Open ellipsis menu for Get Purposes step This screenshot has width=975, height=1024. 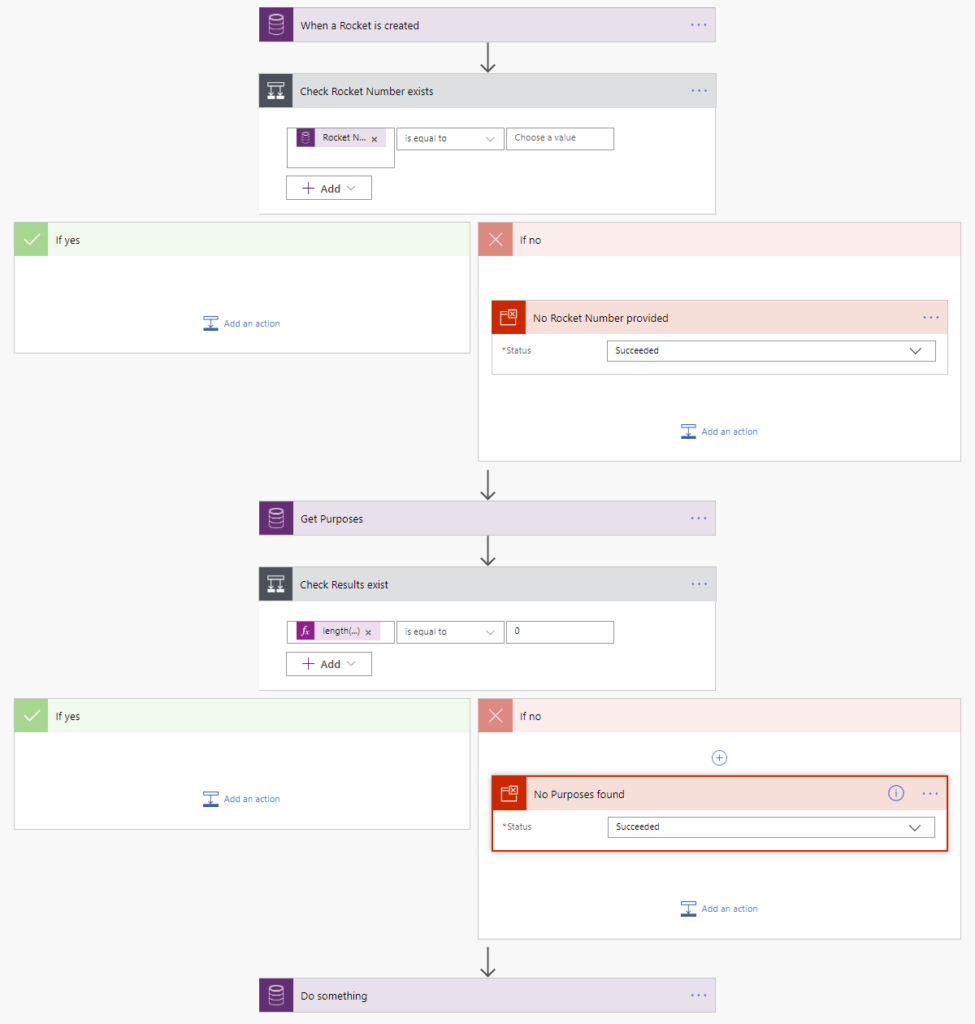coord(698,519)
